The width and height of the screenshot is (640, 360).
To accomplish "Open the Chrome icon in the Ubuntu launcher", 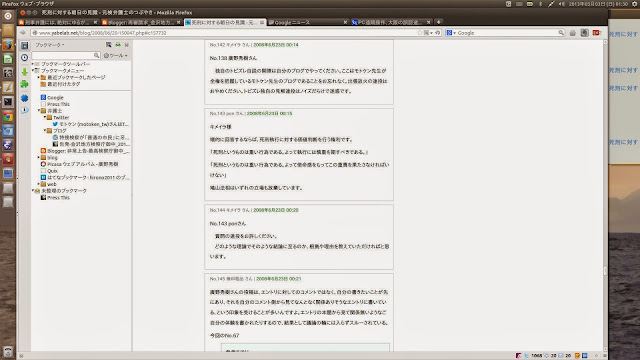I will click(x=8, y=117).
